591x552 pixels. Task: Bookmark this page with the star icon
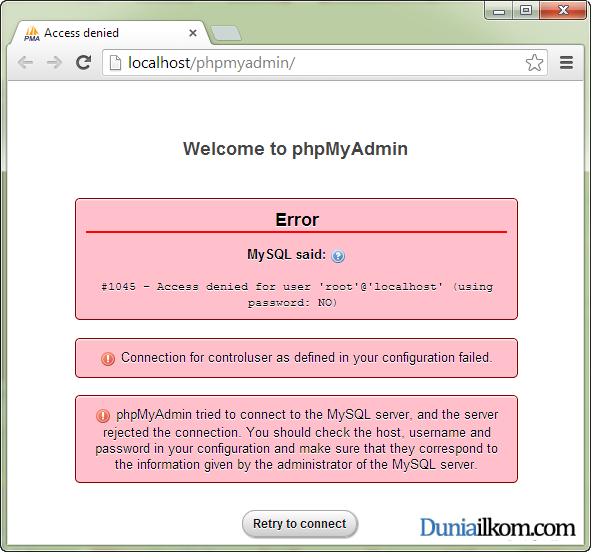pyautogui.click(x=534, y=63)
